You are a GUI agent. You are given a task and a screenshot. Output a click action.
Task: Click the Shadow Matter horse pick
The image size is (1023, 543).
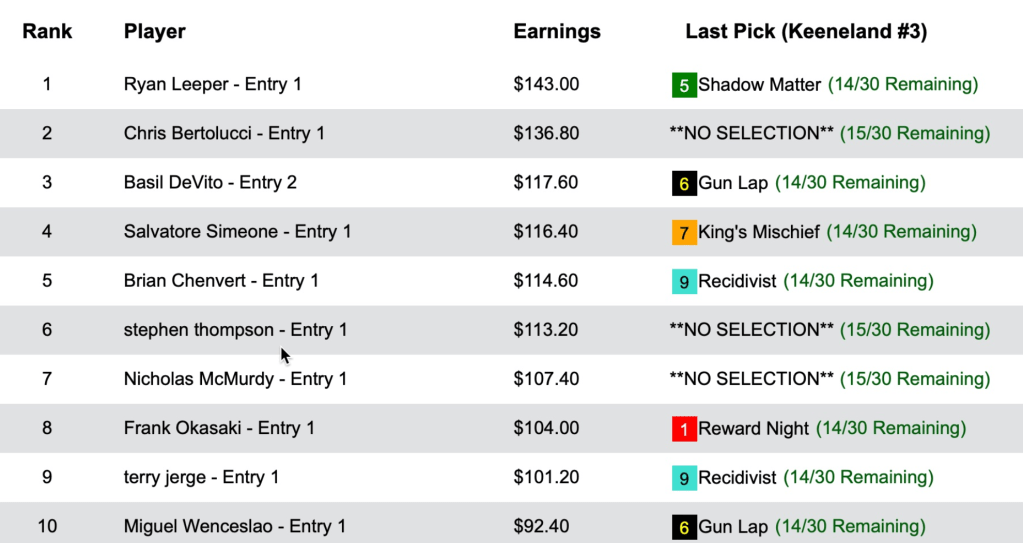pyautogui.click(x=759, y=85)
